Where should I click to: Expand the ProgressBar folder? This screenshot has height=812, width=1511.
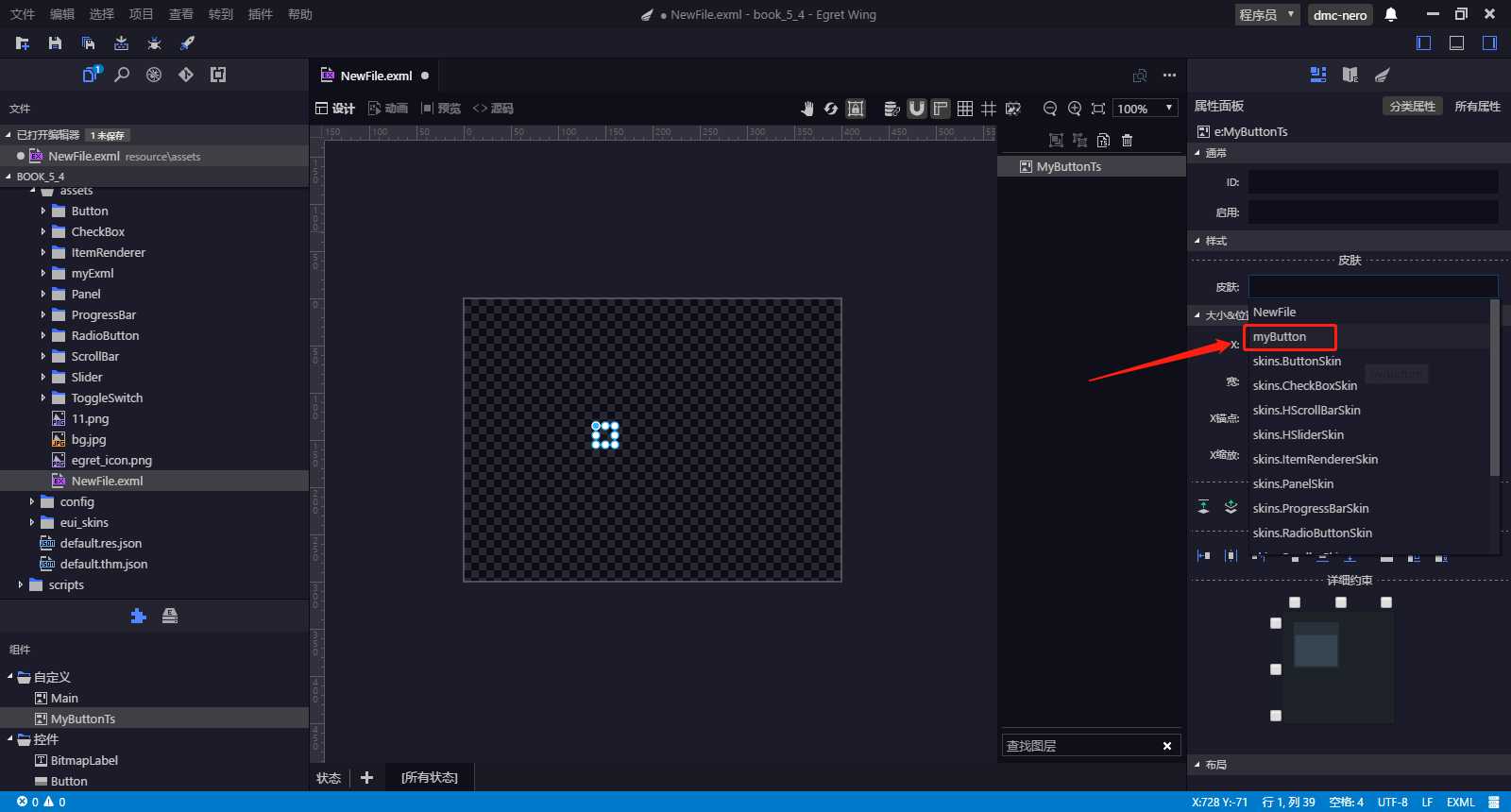pos(43,315)
